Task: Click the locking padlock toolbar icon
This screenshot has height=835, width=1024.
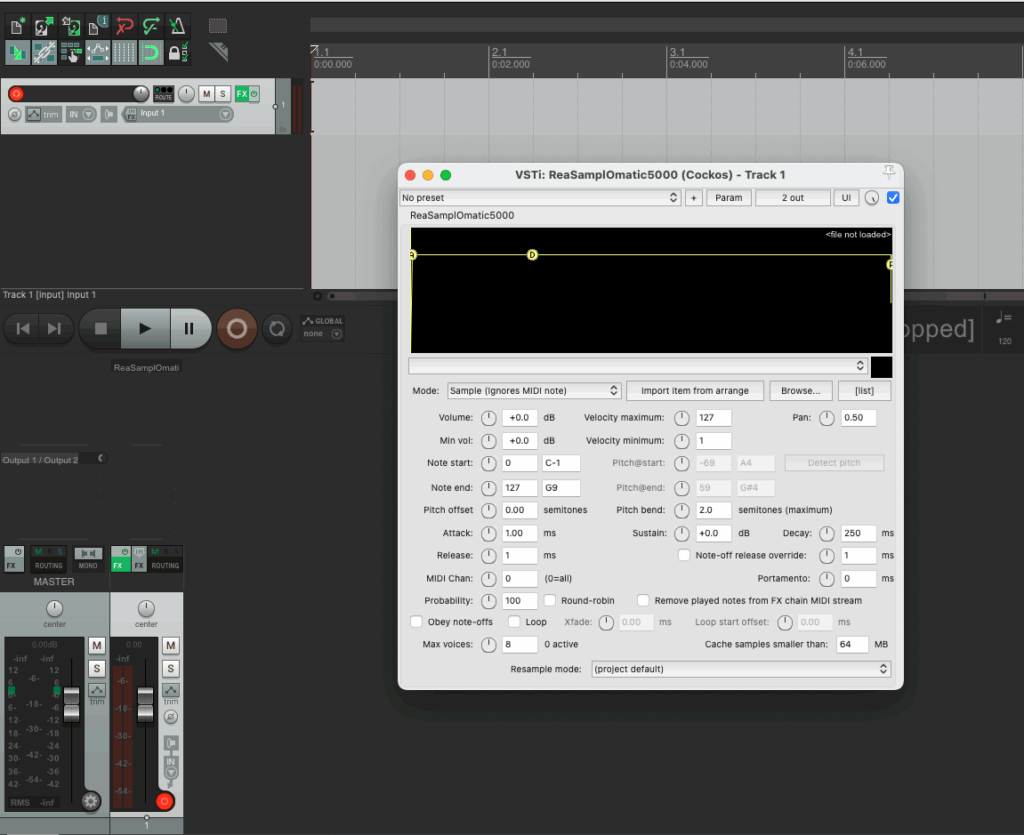Action: click(x=176, y=53)
